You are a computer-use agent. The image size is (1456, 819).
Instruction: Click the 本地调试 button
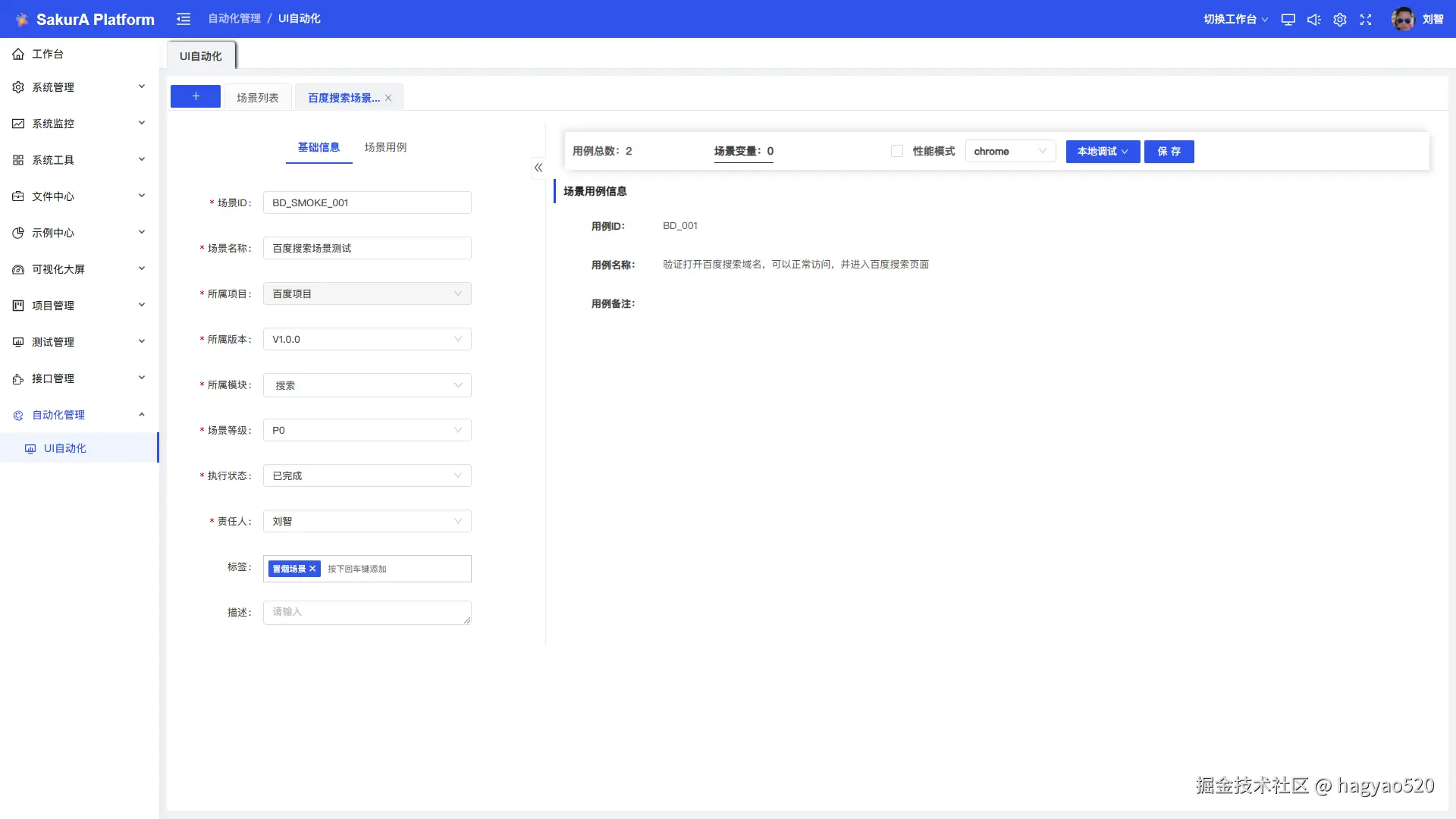pyautogui.click(x=1103, y=151)
